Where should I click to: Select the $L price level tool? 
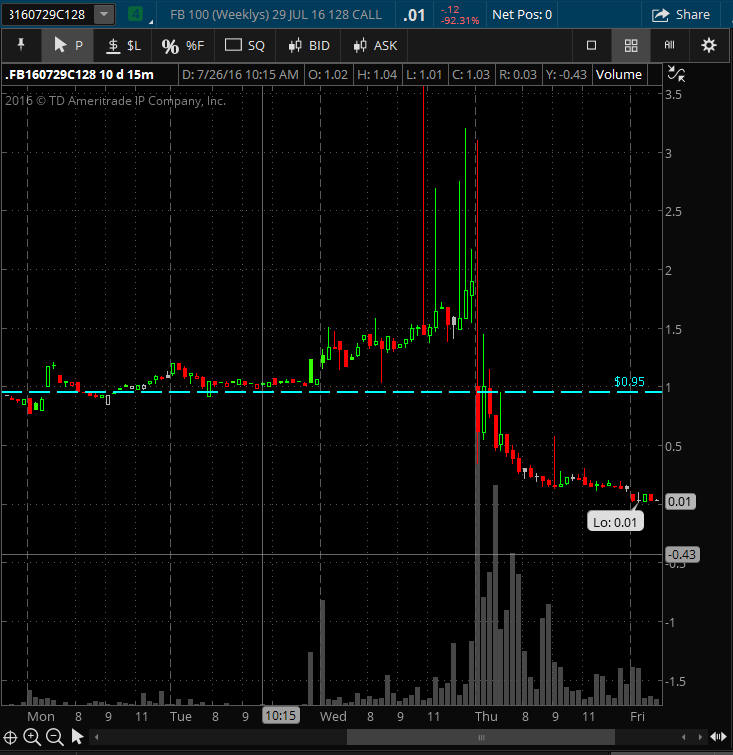tap(124, 46)
